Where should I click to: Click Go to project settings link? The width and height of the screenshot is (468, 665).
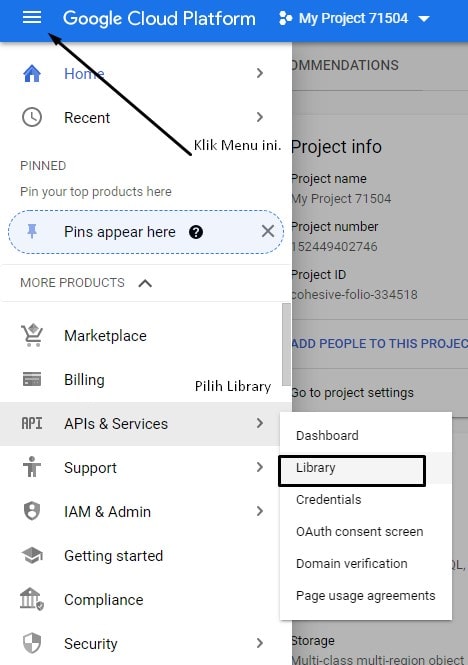[x=353, y=393]
